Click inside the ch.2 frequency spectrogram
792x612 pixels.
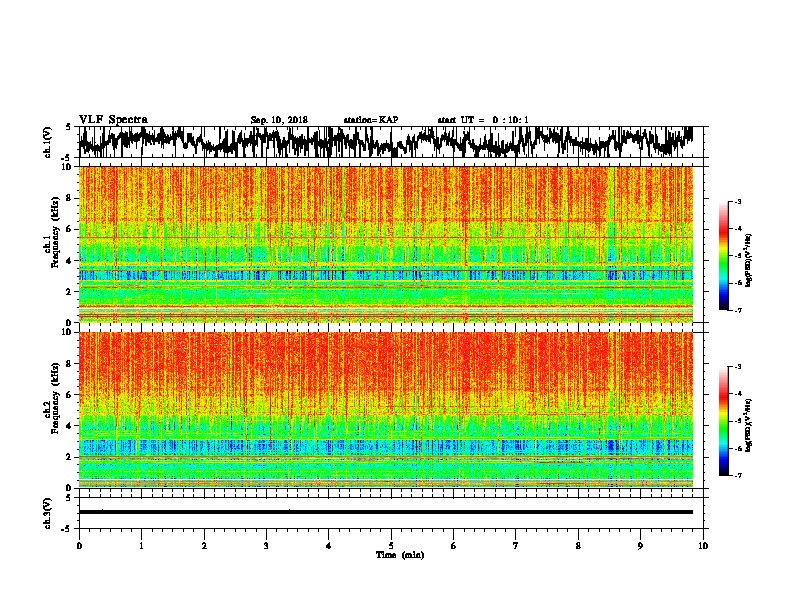(386, 410)
